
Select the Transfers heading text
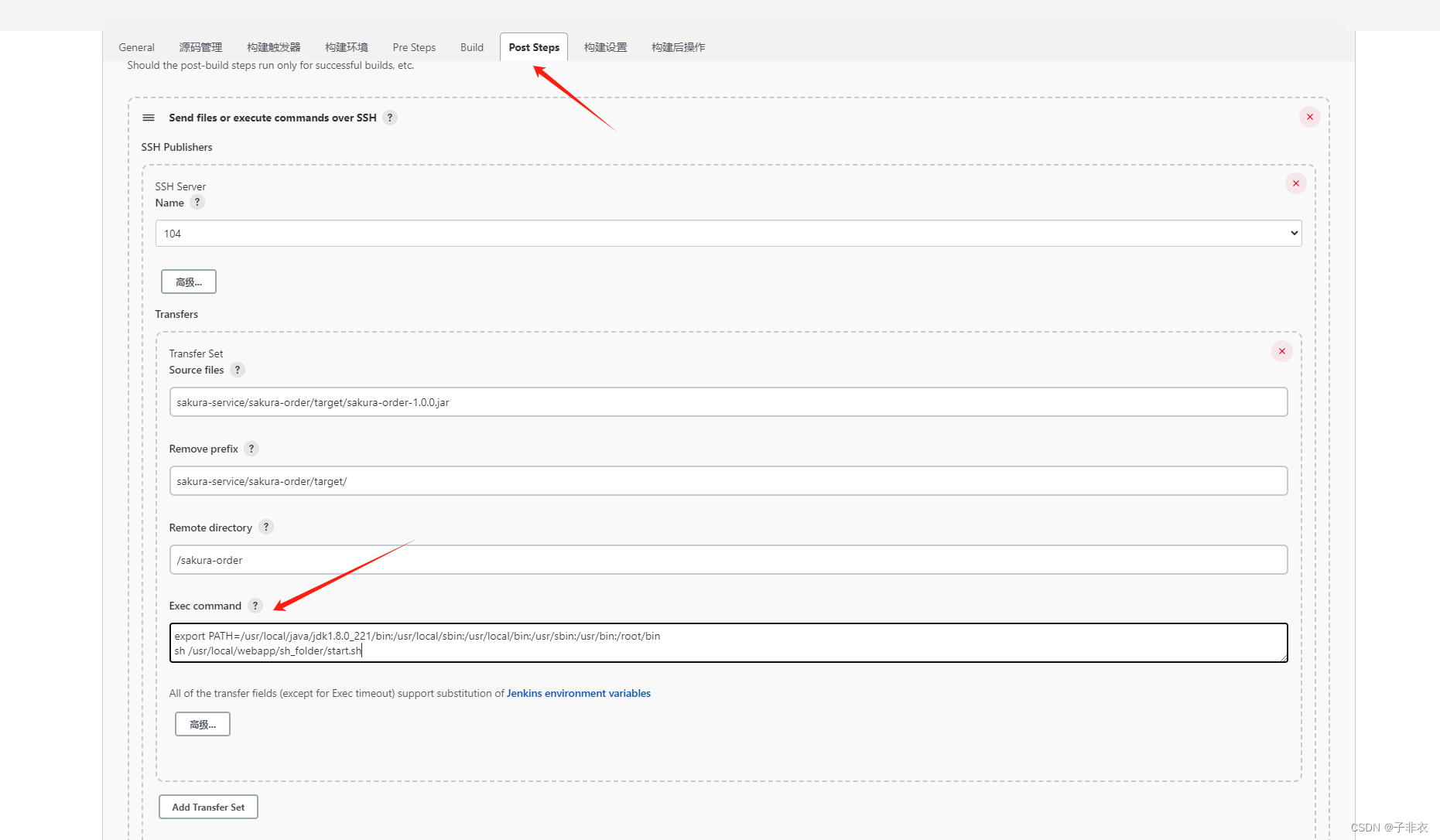click(x=176, y=314)
